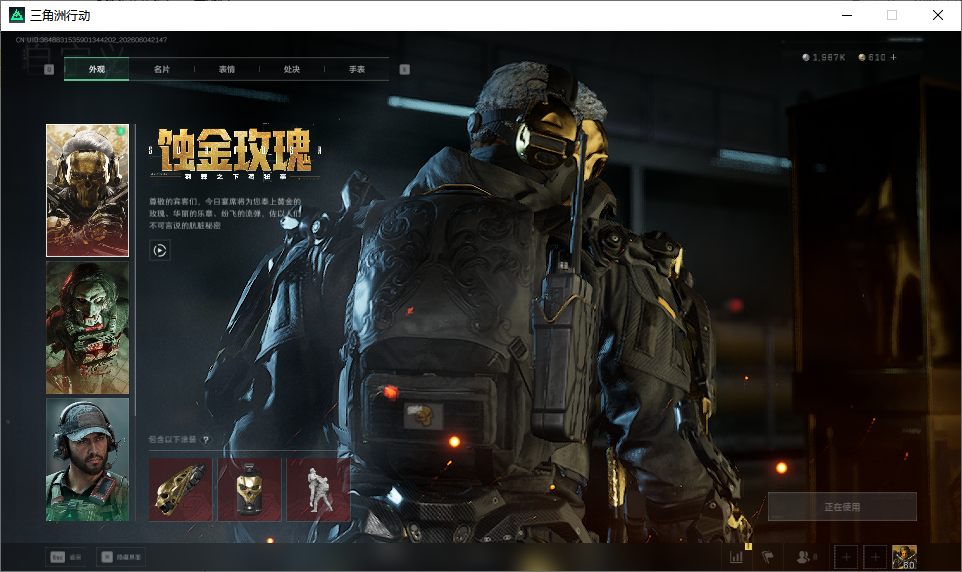Click the Q key previous-tab icon
Image resolution: width=962 pixels, height=572 pixels.
[x=49, y=69]
